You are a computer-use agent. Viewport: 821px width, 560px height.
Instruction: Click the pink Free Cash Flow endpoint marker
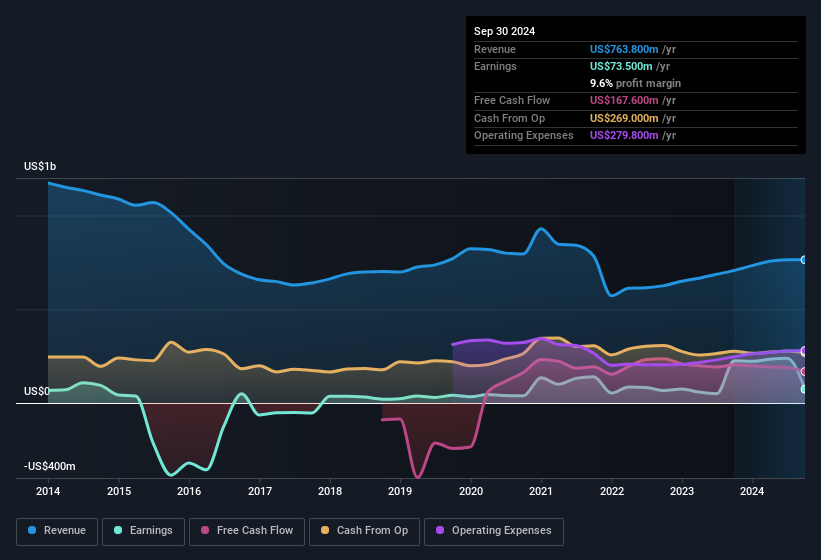point(804,372)
